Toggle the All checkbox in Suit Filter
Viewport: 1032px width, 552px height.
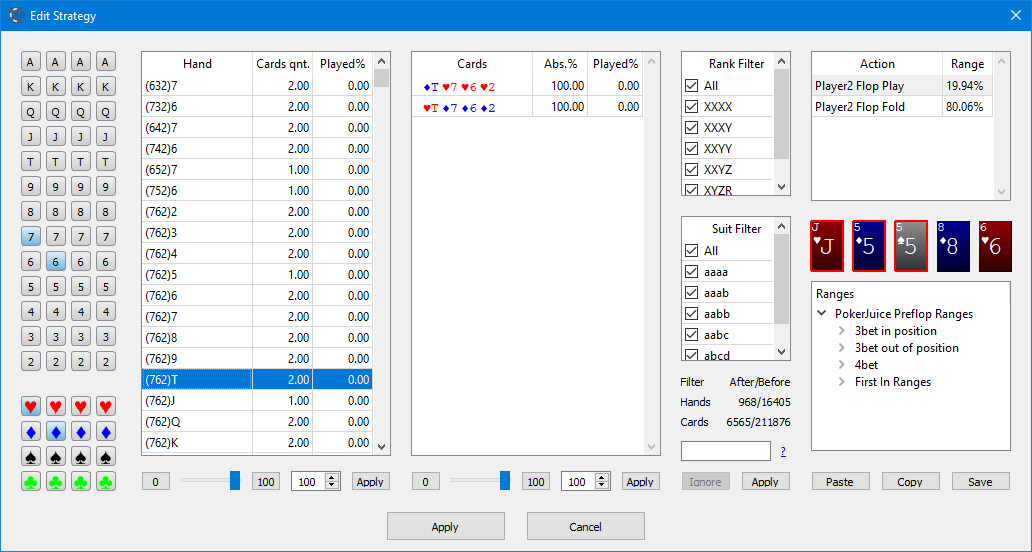point(691,251)
